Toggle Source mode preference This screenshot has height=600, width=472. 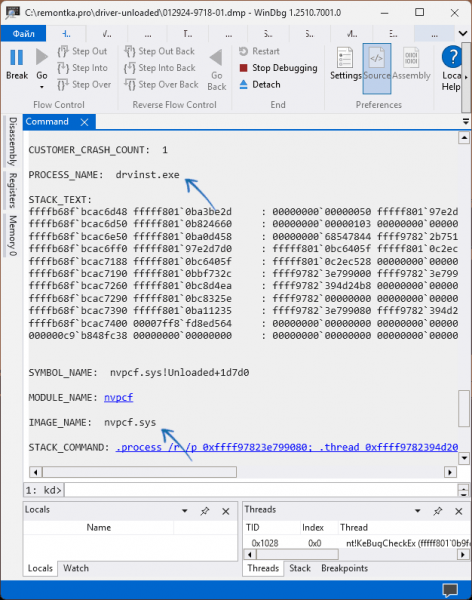click(x=377, y=68)
